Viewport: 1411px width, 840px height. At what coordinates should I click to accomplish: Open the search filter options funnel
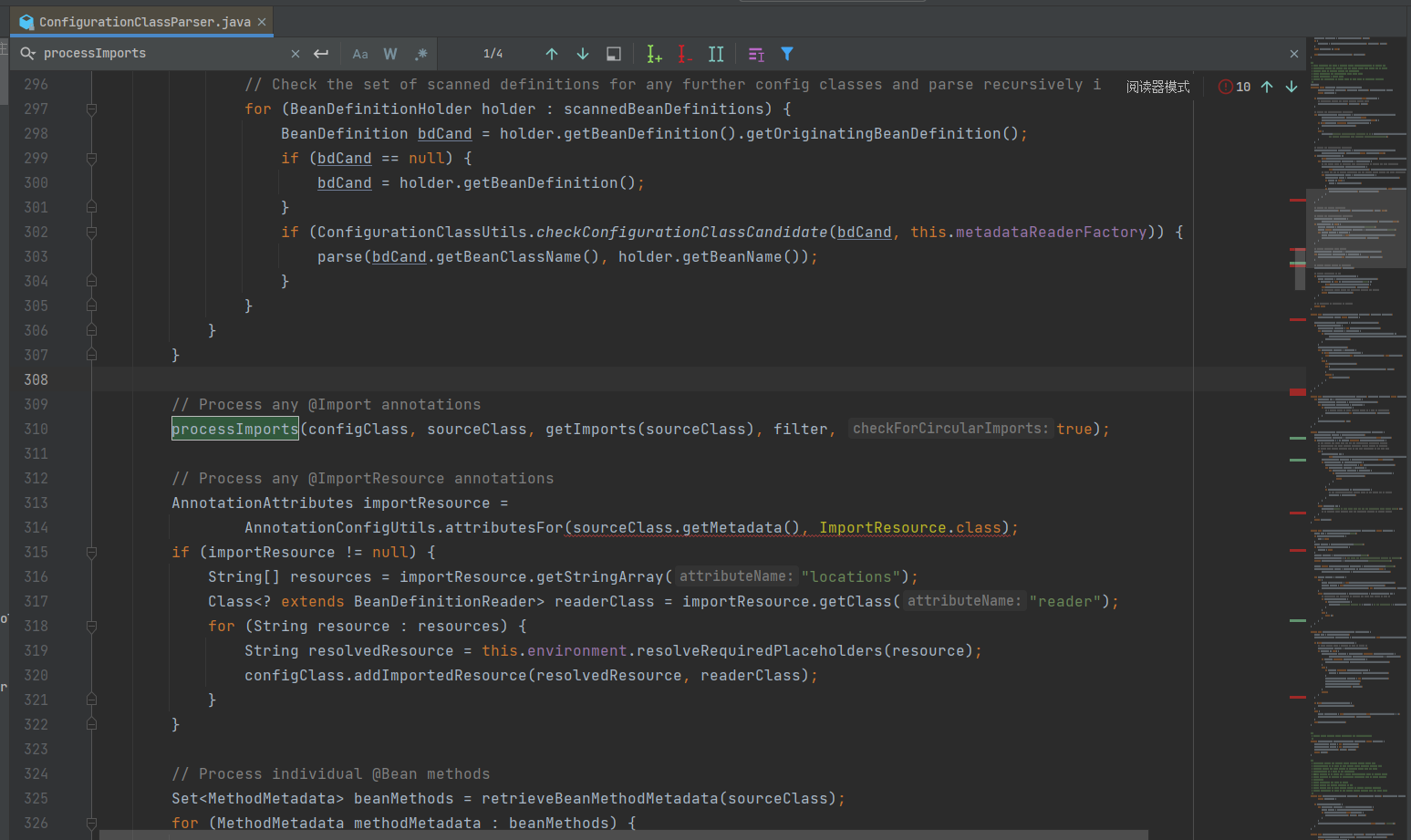pyautogui.click(x=787, y=54)
